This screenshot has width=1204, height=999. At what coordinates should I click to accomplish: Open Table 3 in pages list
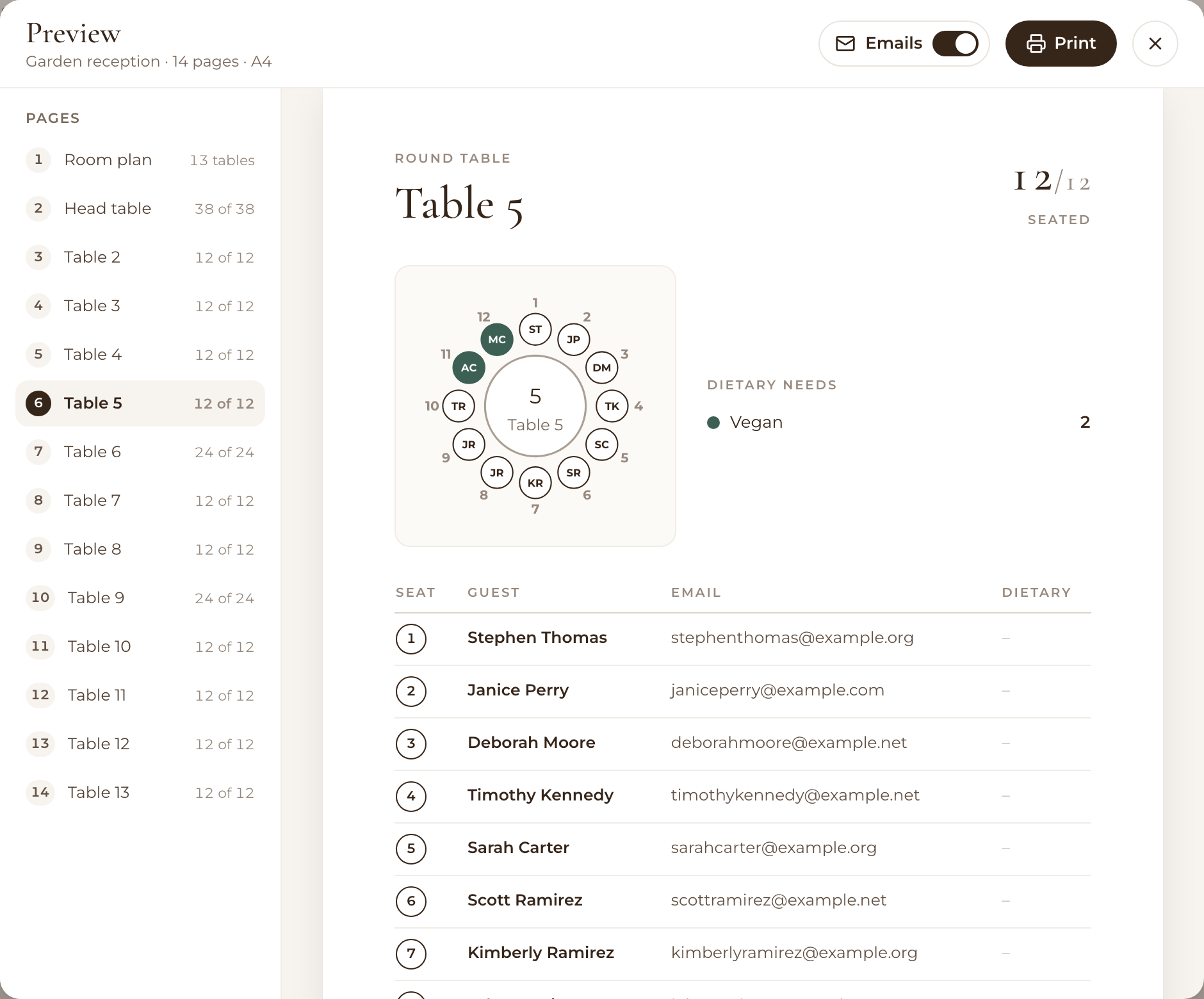[x=140, y=306]
